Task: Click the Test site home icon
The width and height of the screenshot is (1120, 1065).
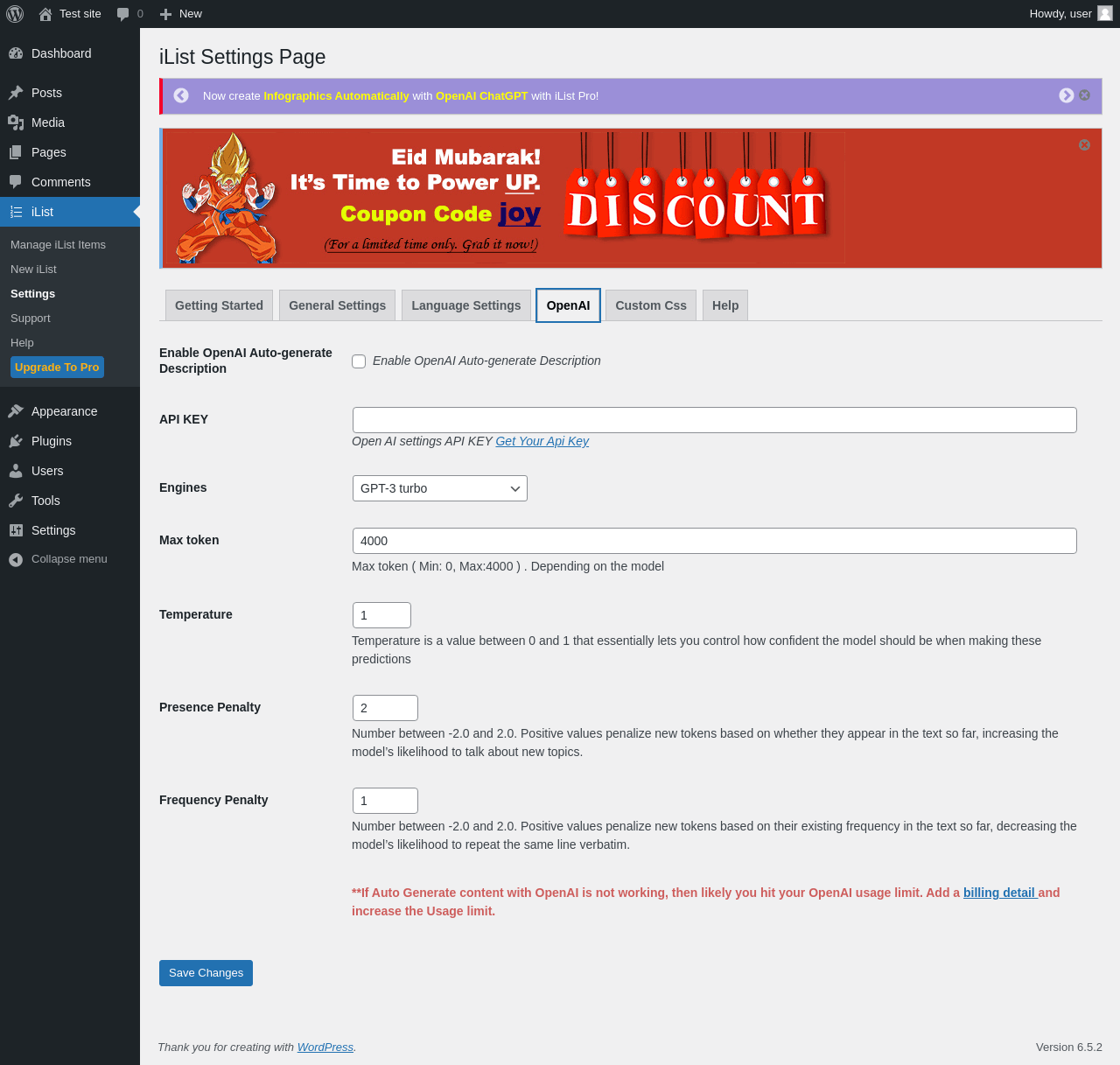Action: coord(45,14)
